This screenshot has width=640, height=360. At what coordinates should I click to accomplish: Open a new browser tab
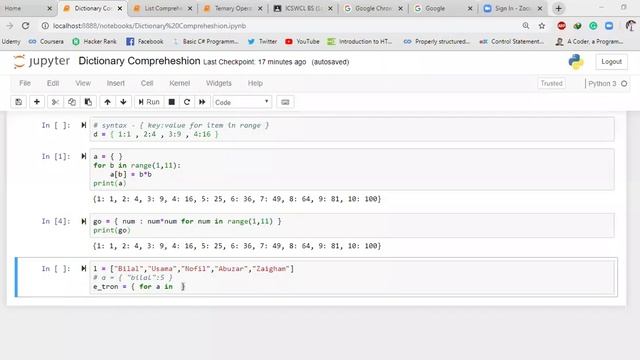558,8
